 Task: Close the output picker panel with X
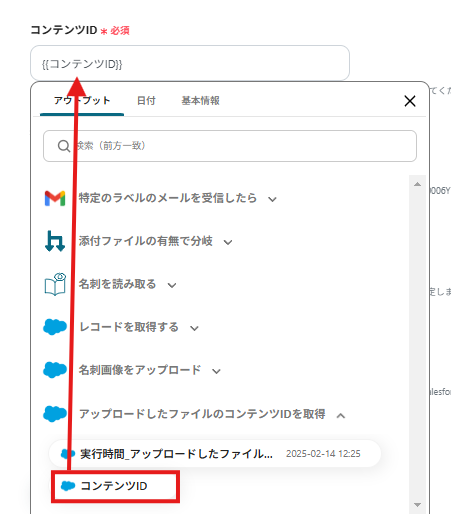(410, 101)
